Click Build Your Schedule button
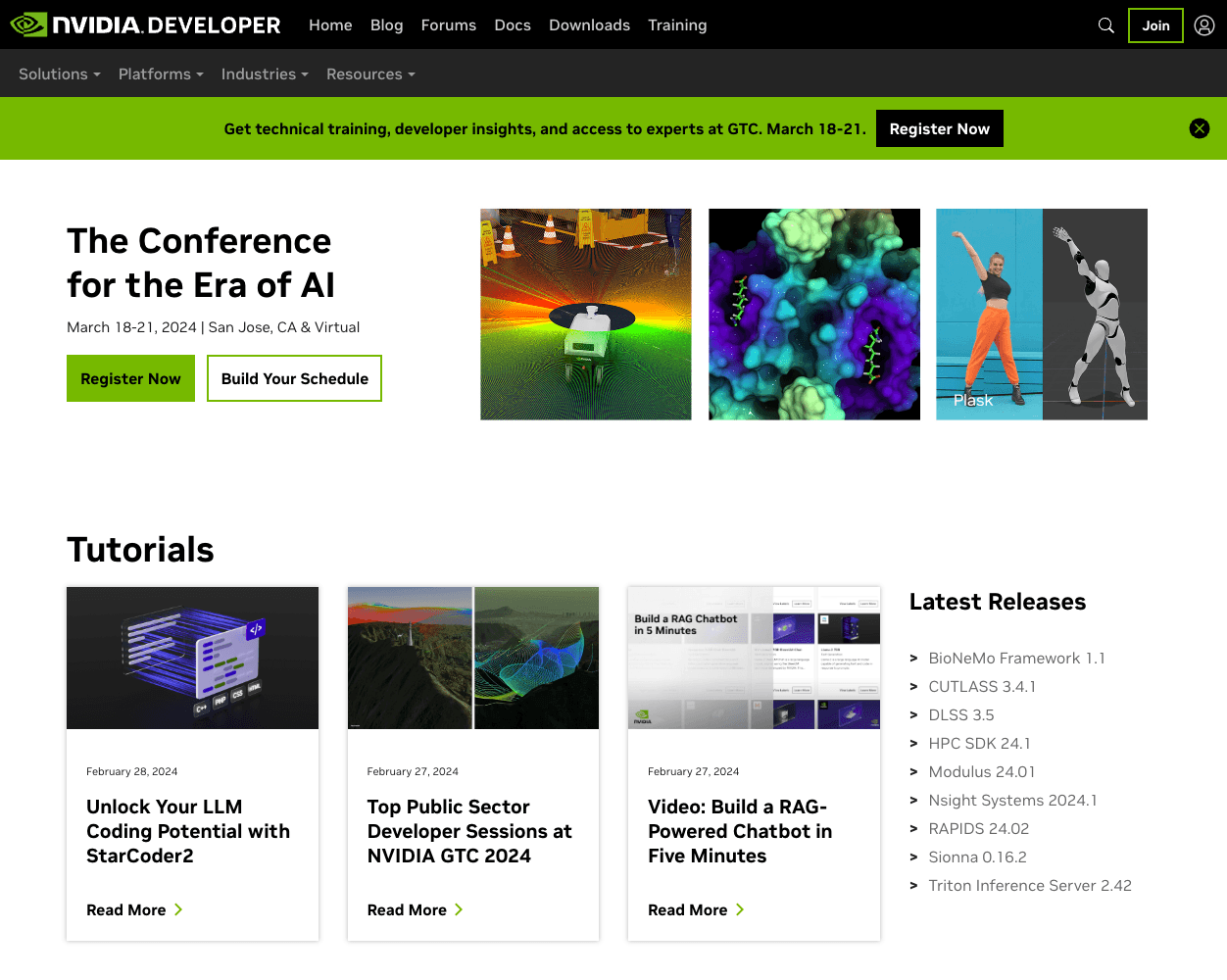 coord(294,378)
